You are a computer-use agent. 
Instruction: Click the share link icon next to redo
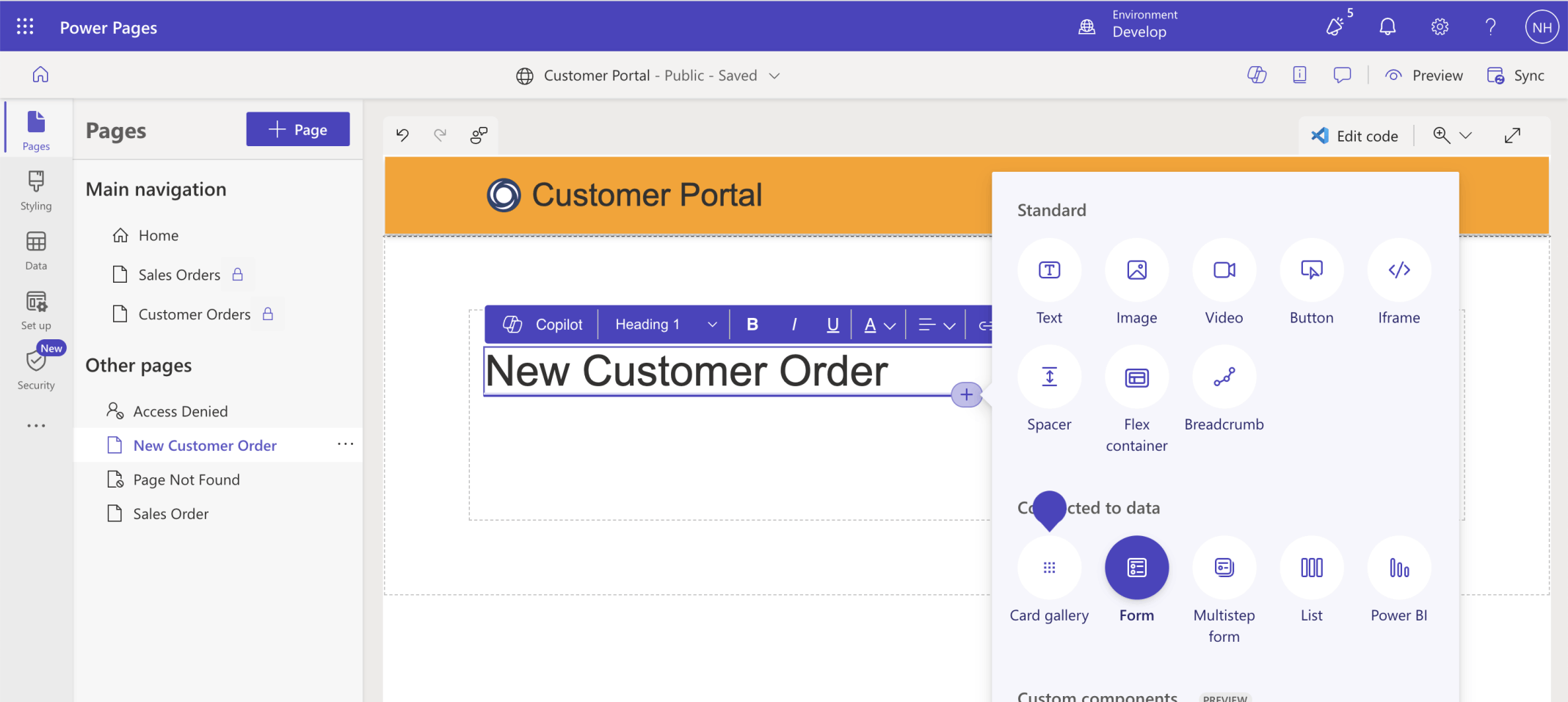[479, 134]
